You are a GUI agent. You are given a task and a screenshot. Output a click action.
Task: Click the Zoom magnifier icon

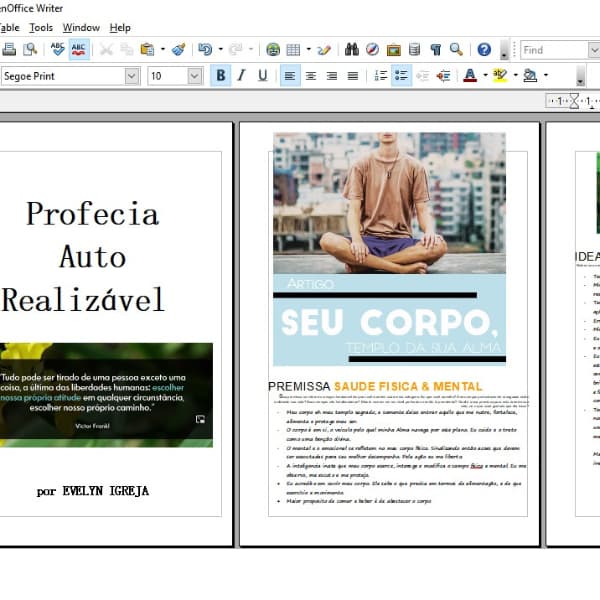[x=456, y=49]
